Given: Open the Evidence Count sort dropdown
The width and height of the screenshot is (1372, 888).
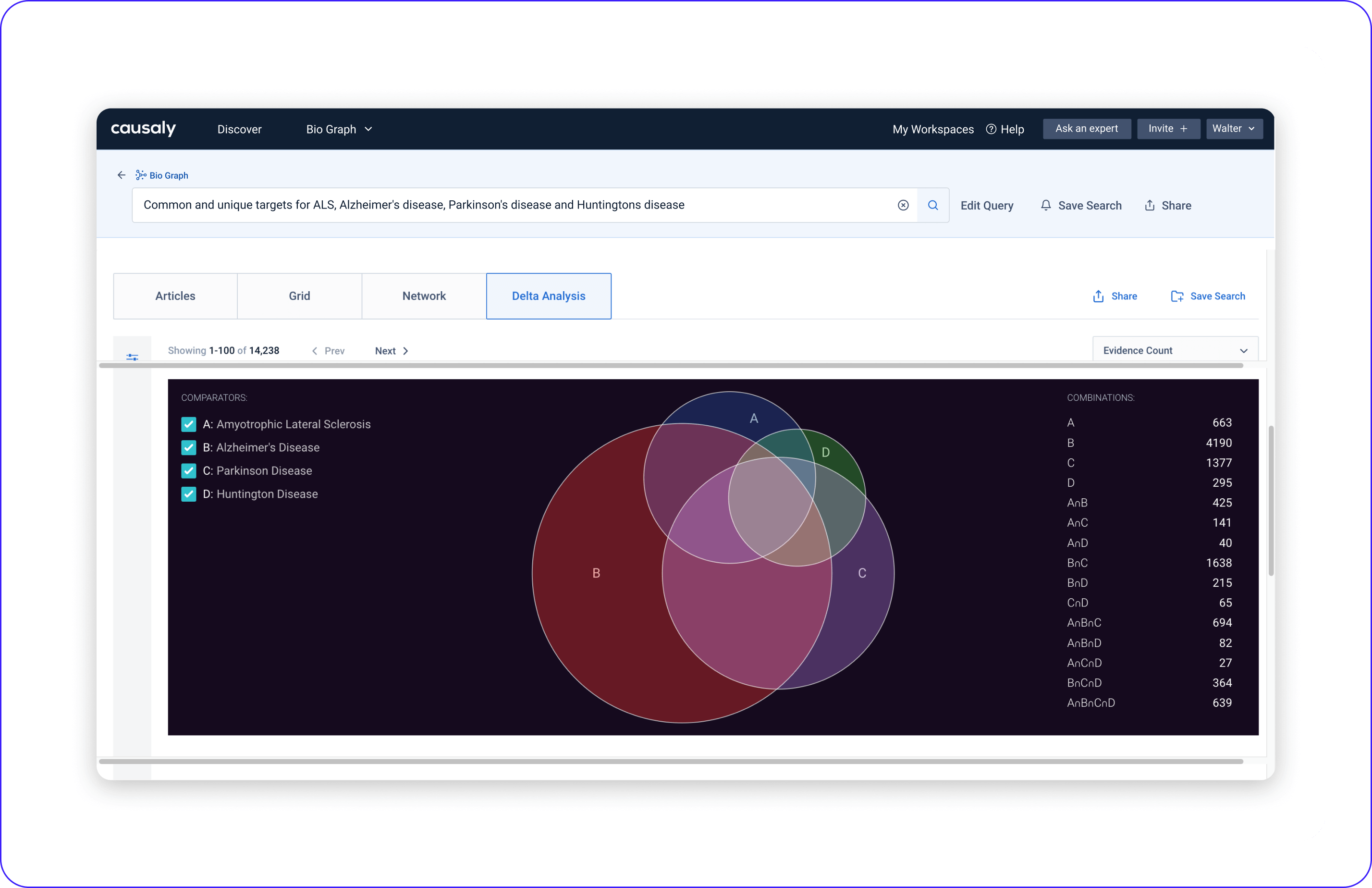Looking at the screenshot, I should coord(1174,351).
